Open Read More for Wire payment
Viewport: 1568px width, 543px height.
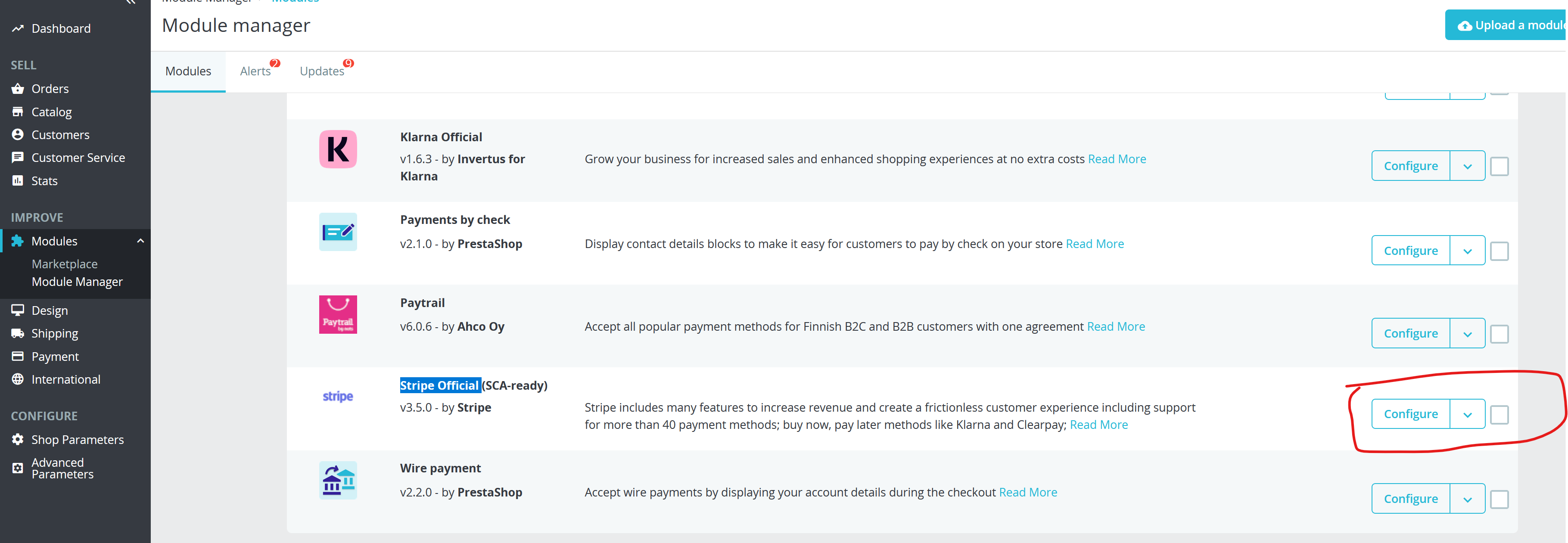click(1028, 493)
